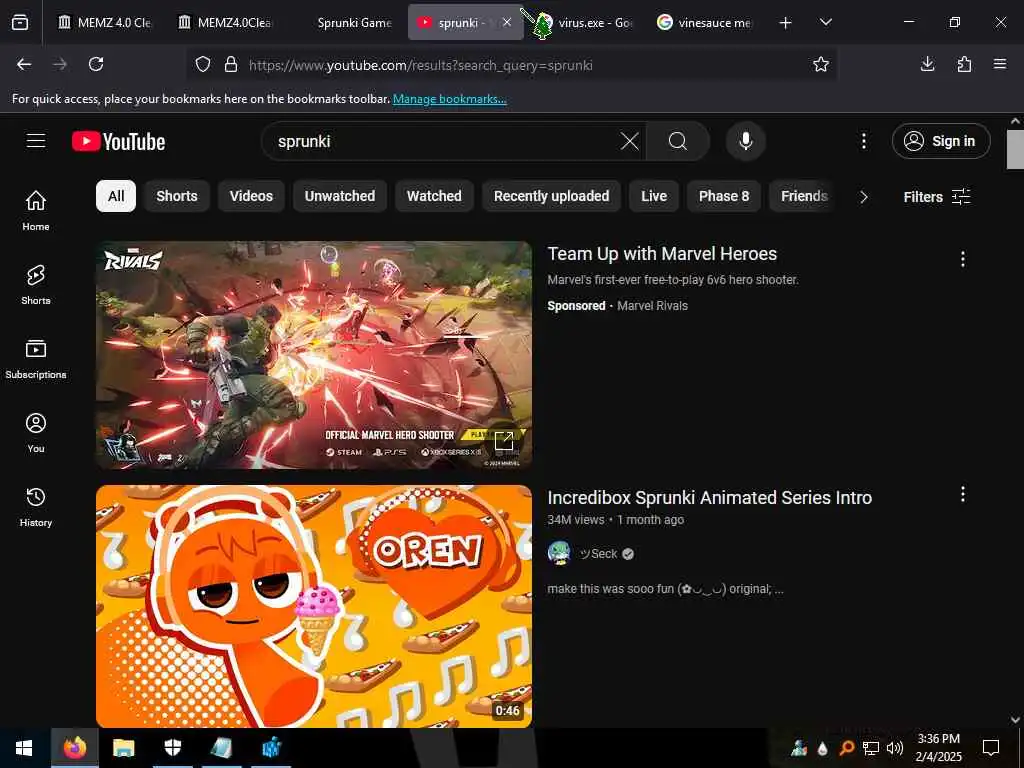This screenshot has width=1024, height=768.
Task: Switch to the vinesauce me tab
Action: [x=706, y=22]
